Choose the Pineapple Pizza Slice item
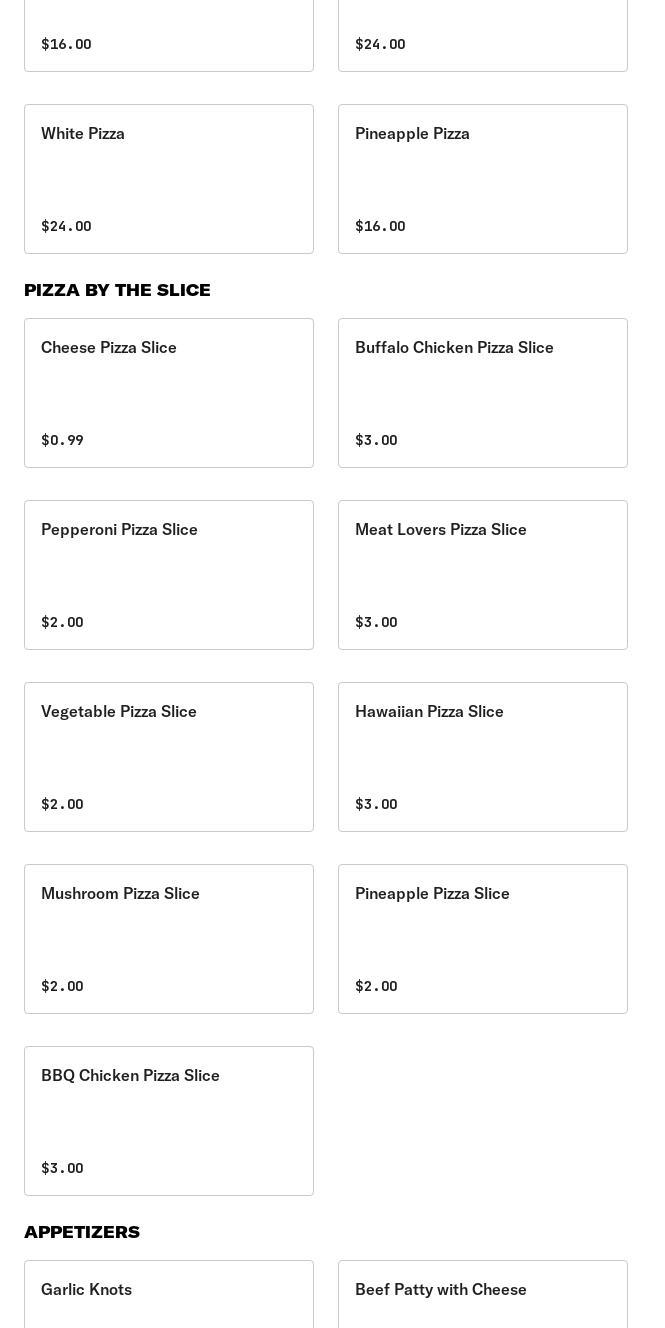 pos(483,938)
